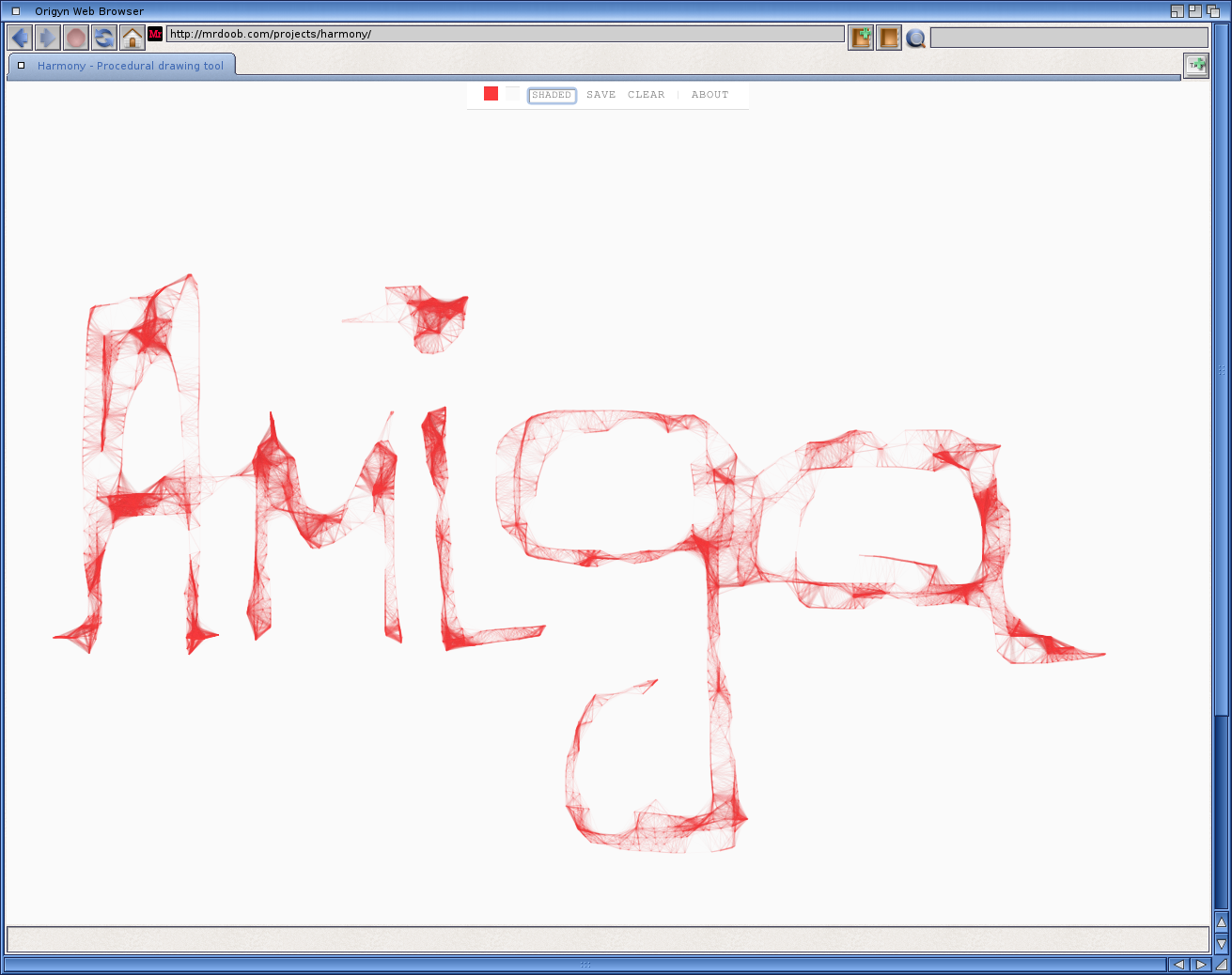This screenshot has height=975, width=1232.
Task: Open the SHADED brush style dropdown
Action: [x=552, y=95]
